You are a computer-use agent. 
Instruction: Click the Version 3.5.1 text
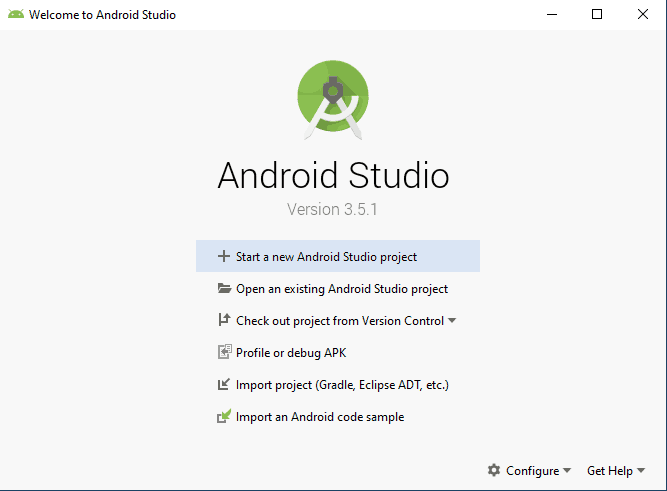pyautogui.click(x=332, y=209)
